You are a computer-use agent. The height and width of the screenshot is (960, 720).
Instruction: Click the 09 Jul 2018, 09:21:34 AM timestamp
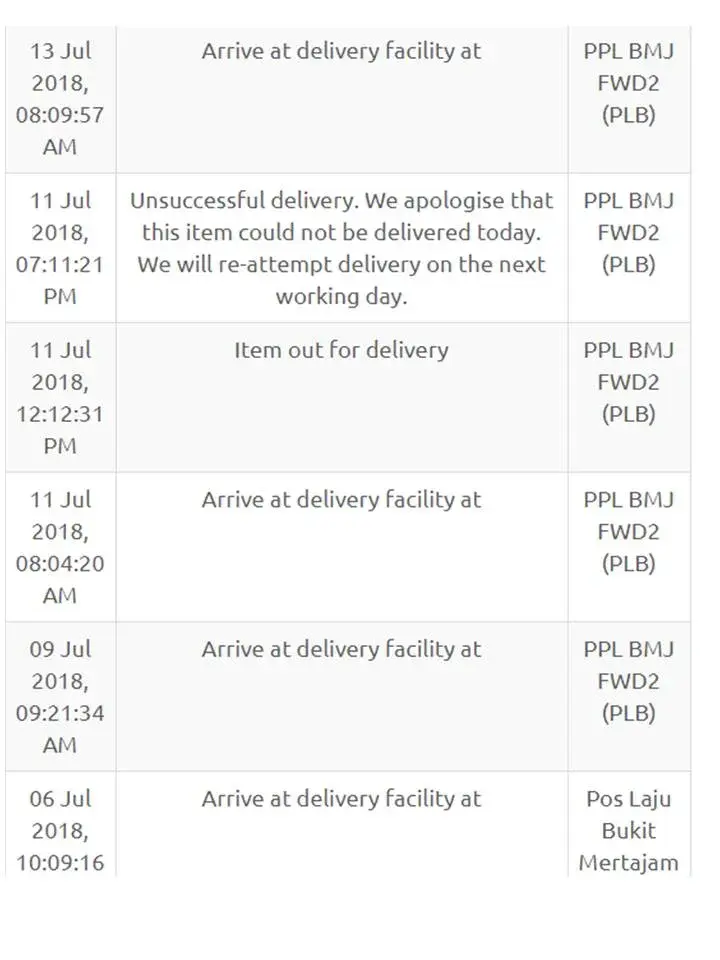point(60,697)
